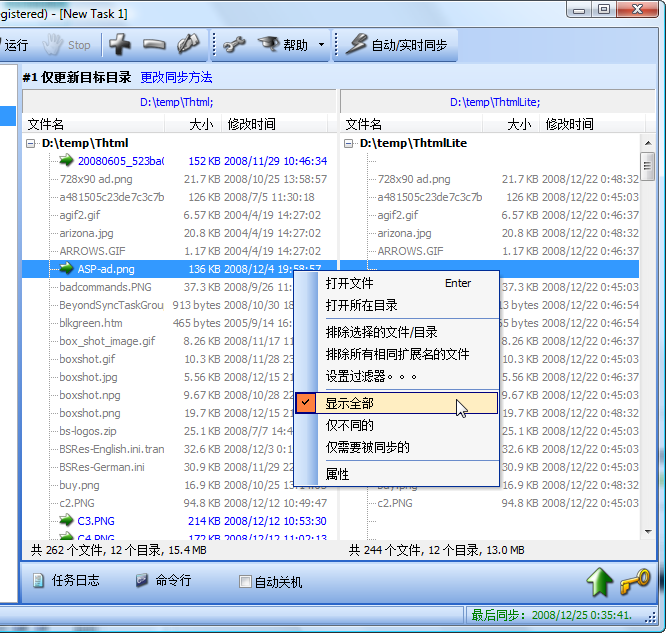This screenshot has height=633, width=666.
Task: Open 任务日志 panel
Action: point(66,580)
